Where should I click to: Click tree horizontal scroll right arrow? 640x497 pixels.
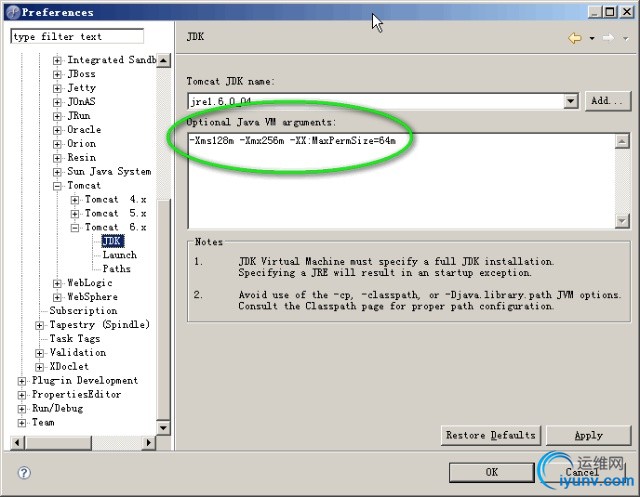148,442
